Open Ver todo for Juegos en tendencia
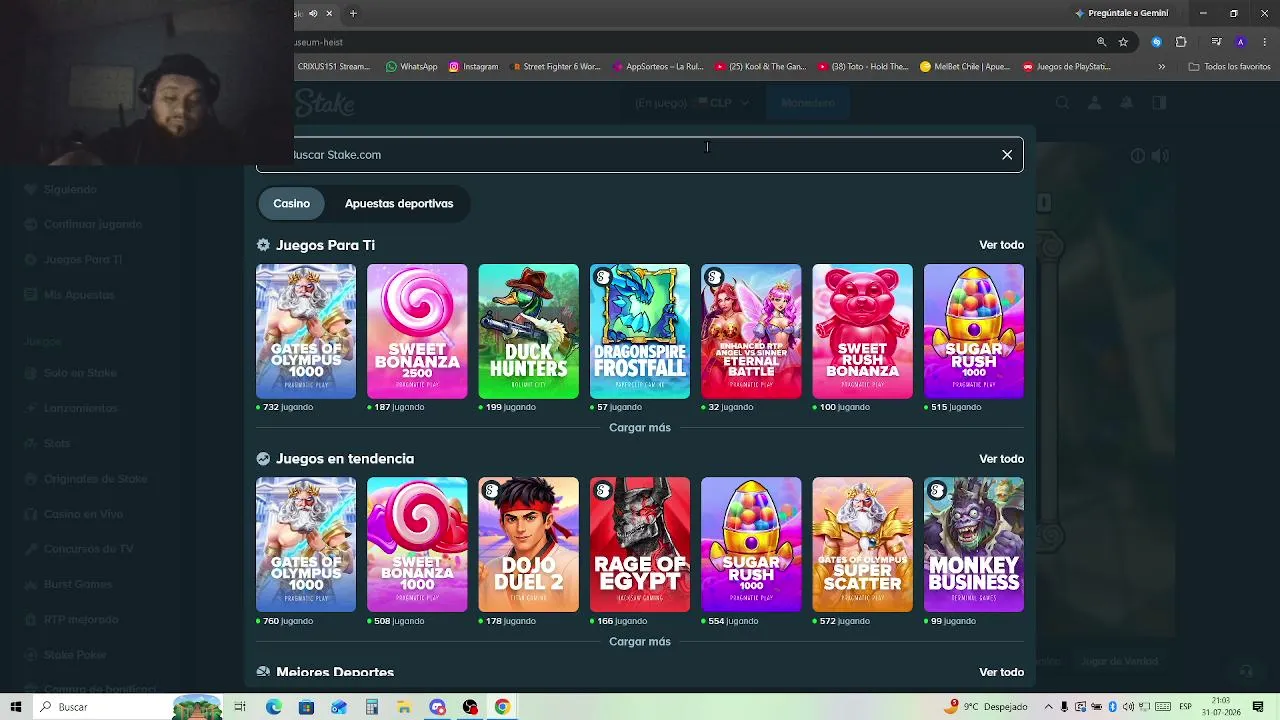This screenshot has width=1280, height=720. (1001, 459)
